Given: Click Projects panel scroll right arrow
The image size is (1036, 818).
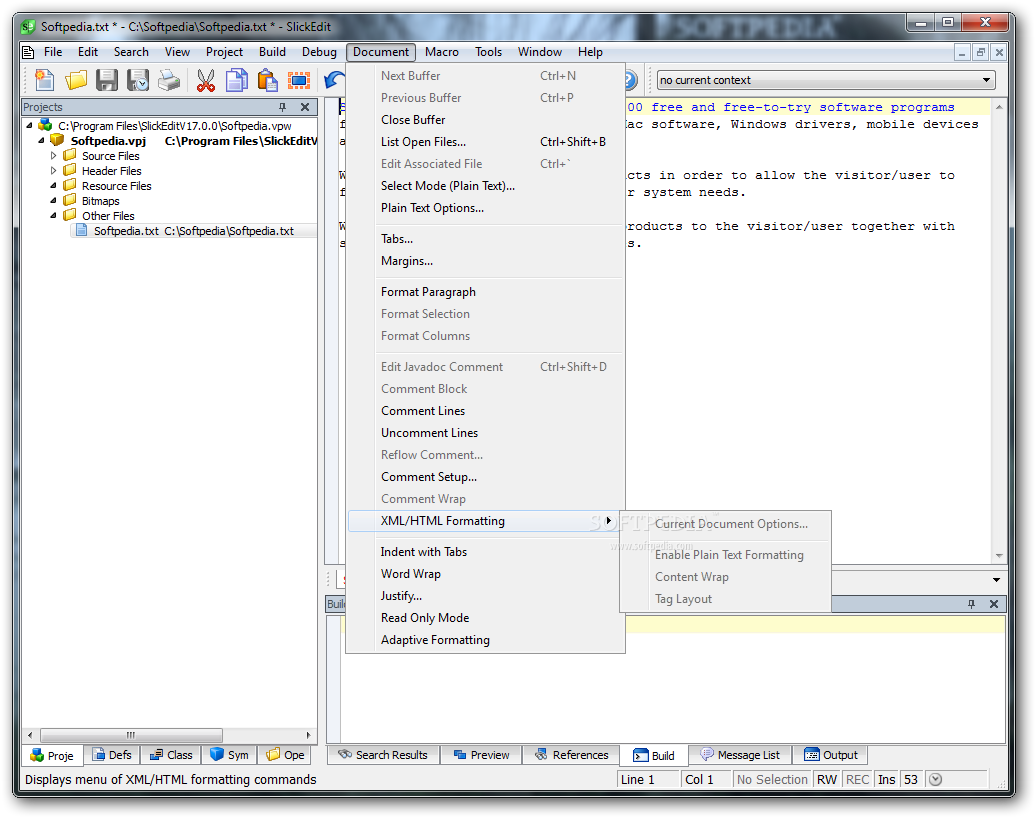Looking at the screenshot, I should coord(308,735).
